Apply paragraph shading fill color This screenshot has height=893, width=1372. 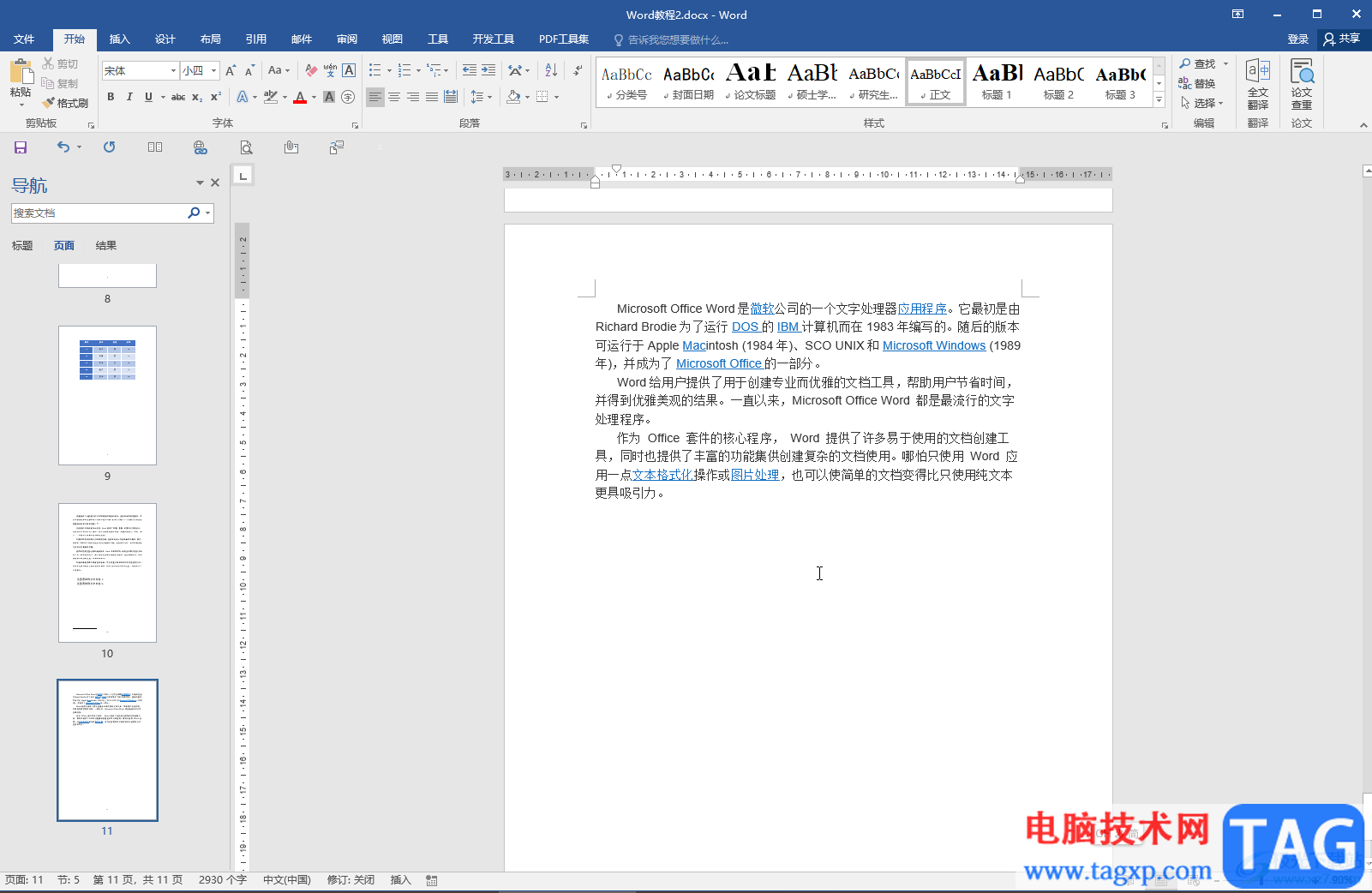pos(513,97)
